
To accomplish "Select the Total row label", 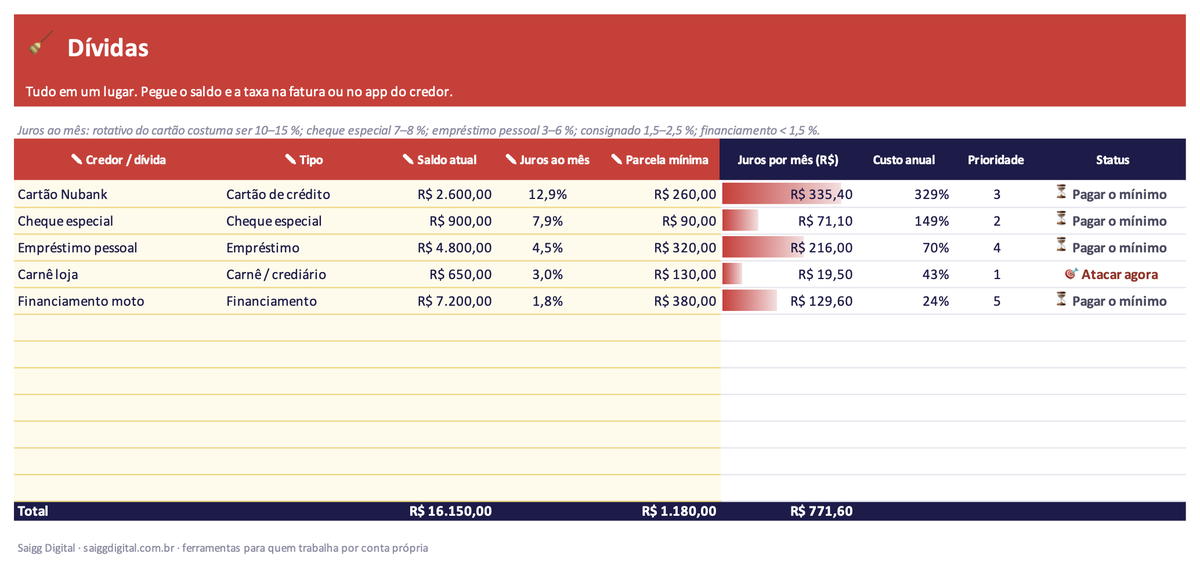I will click(33, 511).
